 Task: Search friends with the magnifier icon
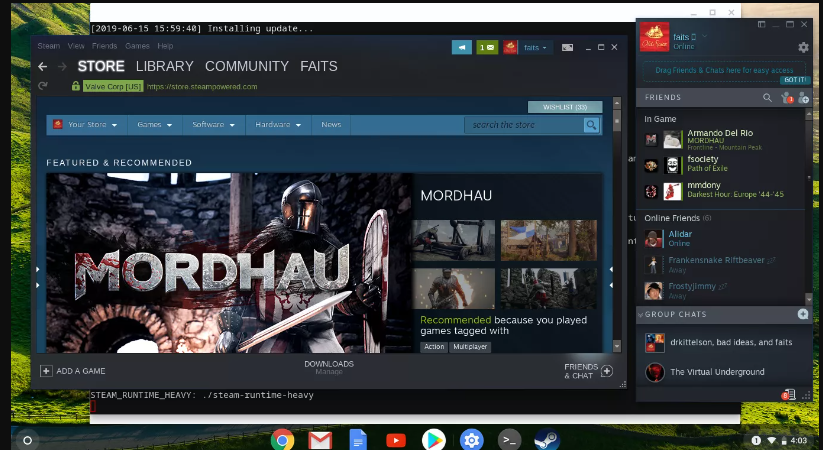(x=767, y=98)
